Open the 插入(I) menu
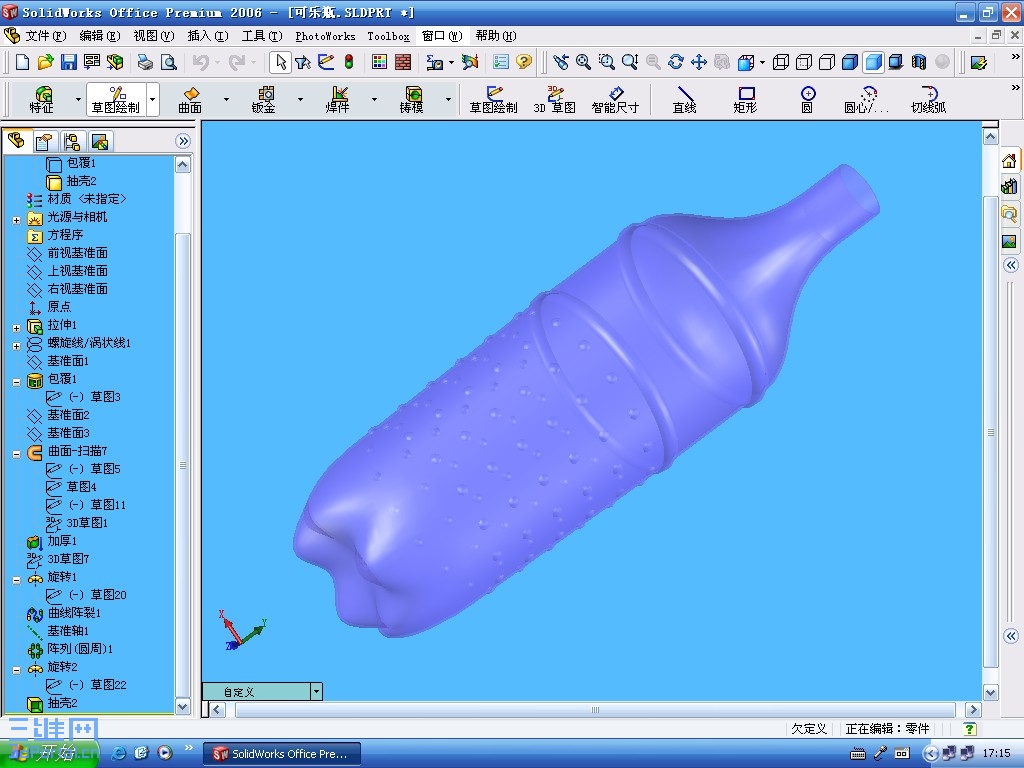The height and width of the screenshot is (768, 1024). (x=208, y=36)
